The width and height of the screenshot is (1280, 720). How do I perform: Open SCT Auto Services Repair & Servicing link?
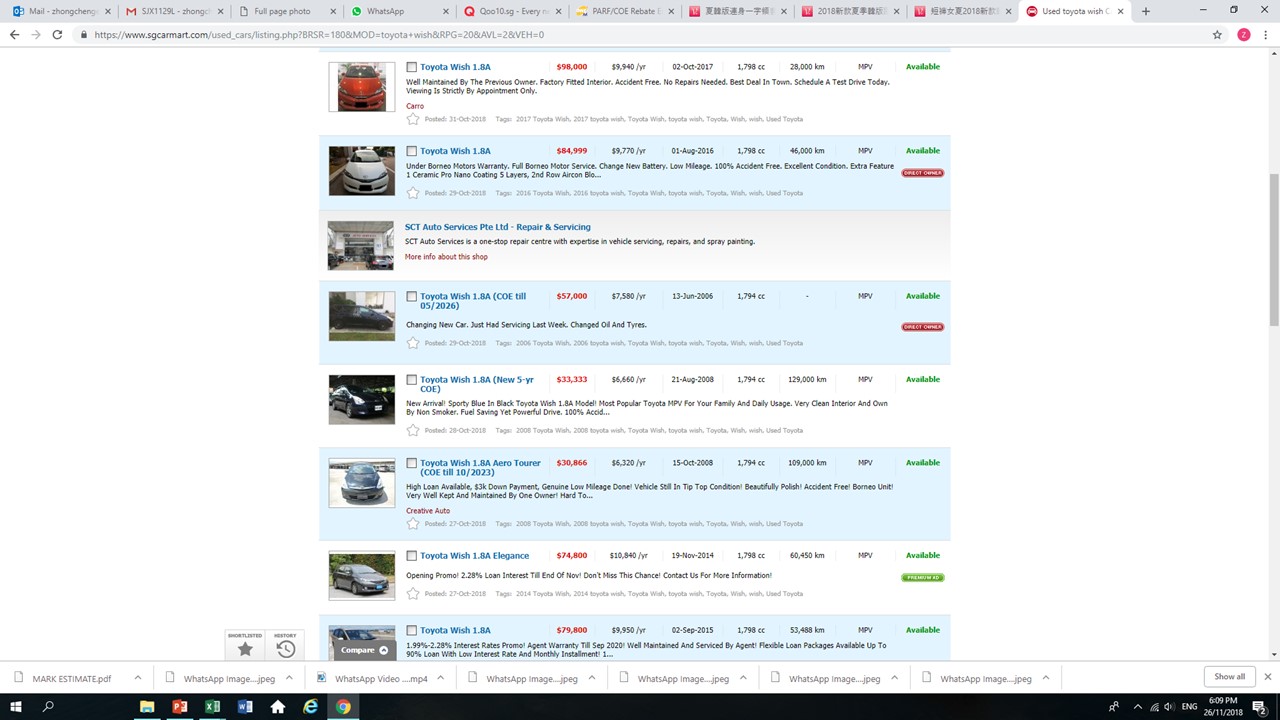click(497, 227)
